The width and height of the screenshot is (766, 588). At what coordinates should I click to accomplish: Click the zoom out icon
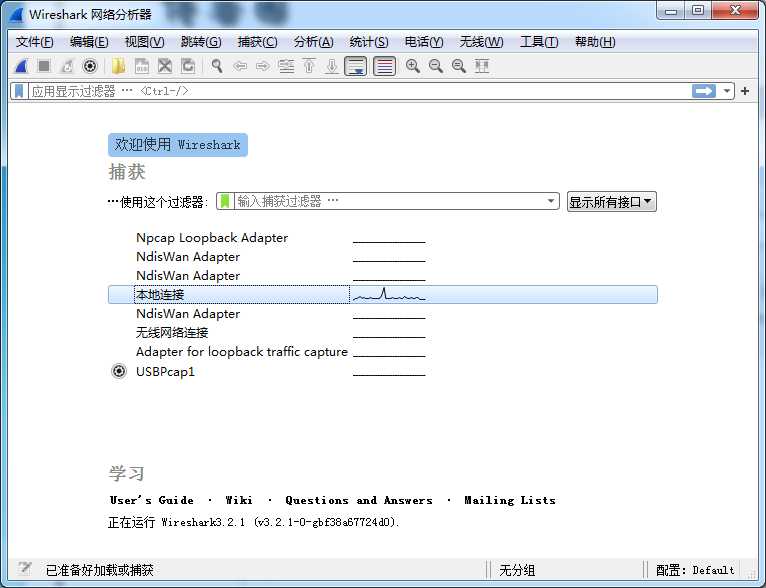(x=436, y=66)
